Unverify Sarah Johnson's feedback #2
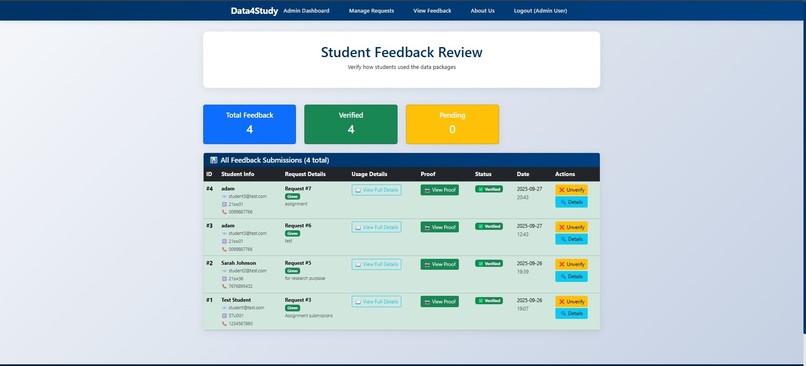The height and width of the screenshot is (366, 806). (x=571, y=264)
